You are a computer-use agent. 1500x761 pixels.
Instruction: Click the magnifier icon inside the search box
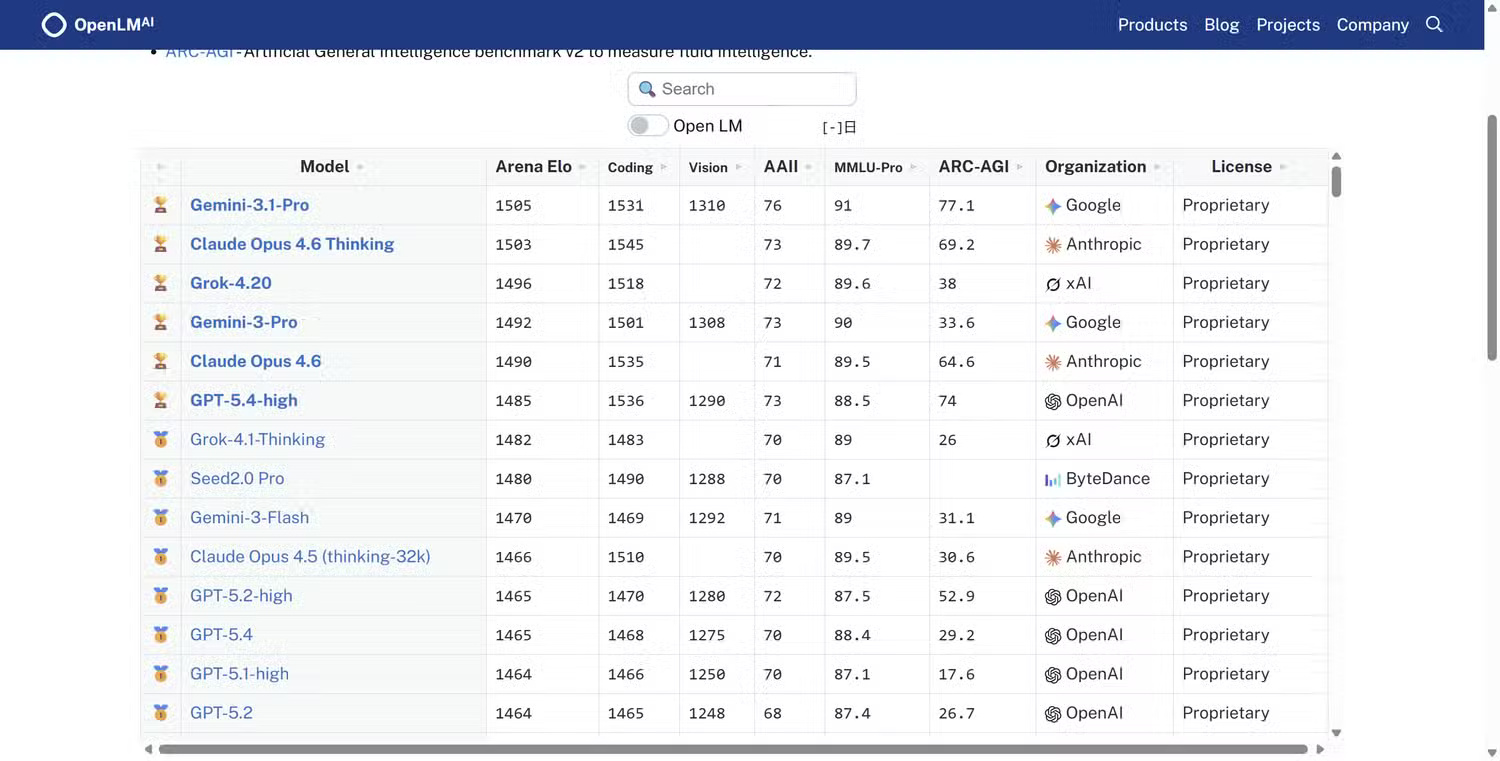pos(648,89)
